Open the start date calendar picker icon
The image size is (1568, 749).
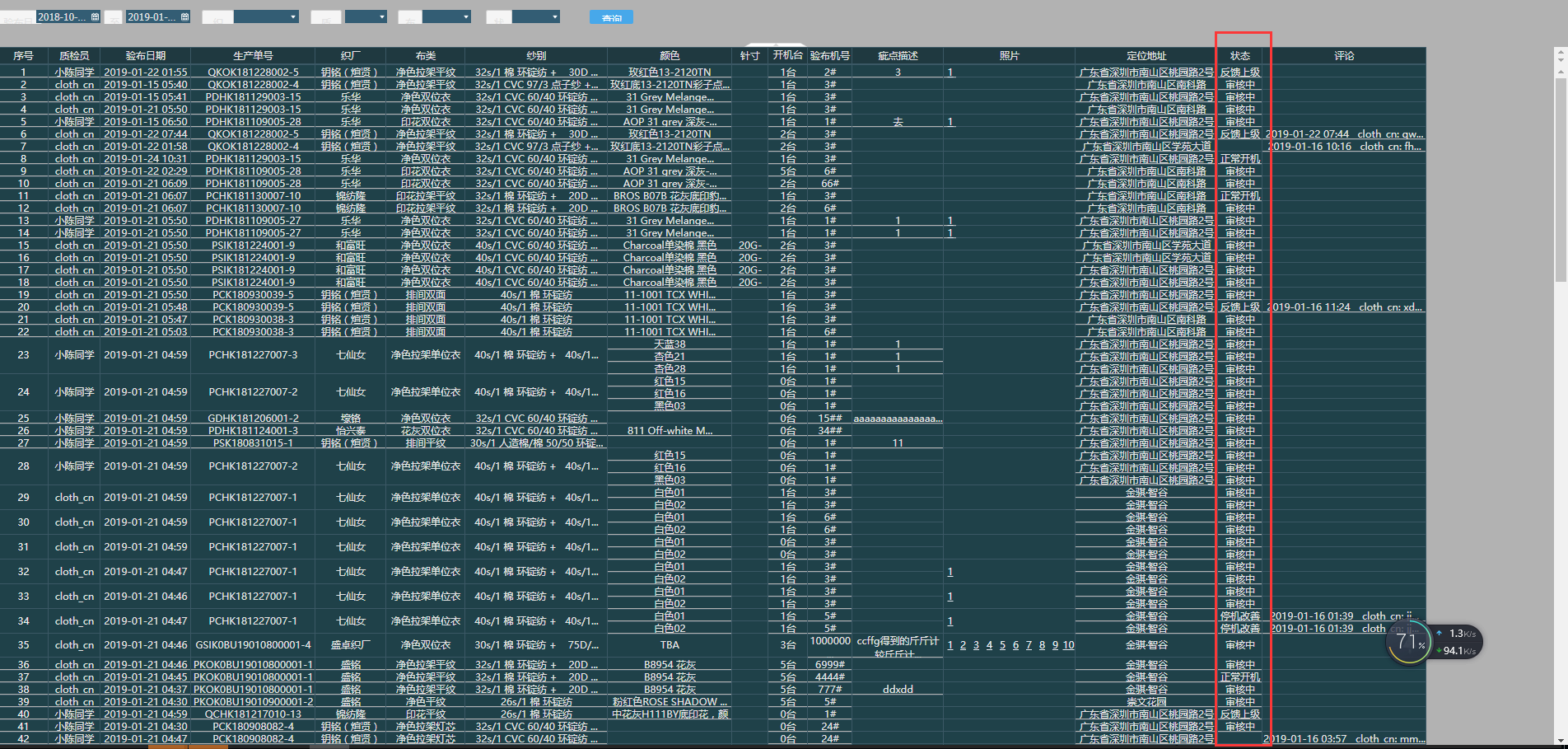95,17
